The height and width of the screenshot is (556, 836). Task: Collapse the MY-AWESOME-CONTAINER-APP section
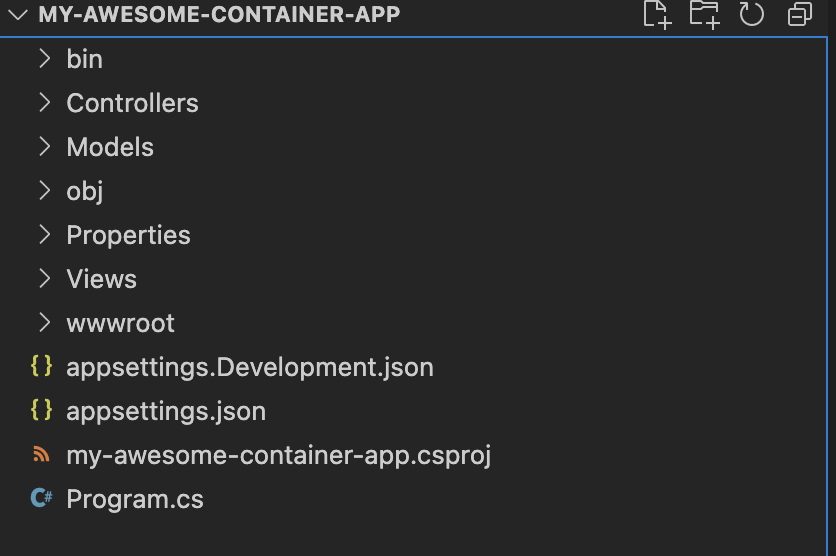[18, 14]
